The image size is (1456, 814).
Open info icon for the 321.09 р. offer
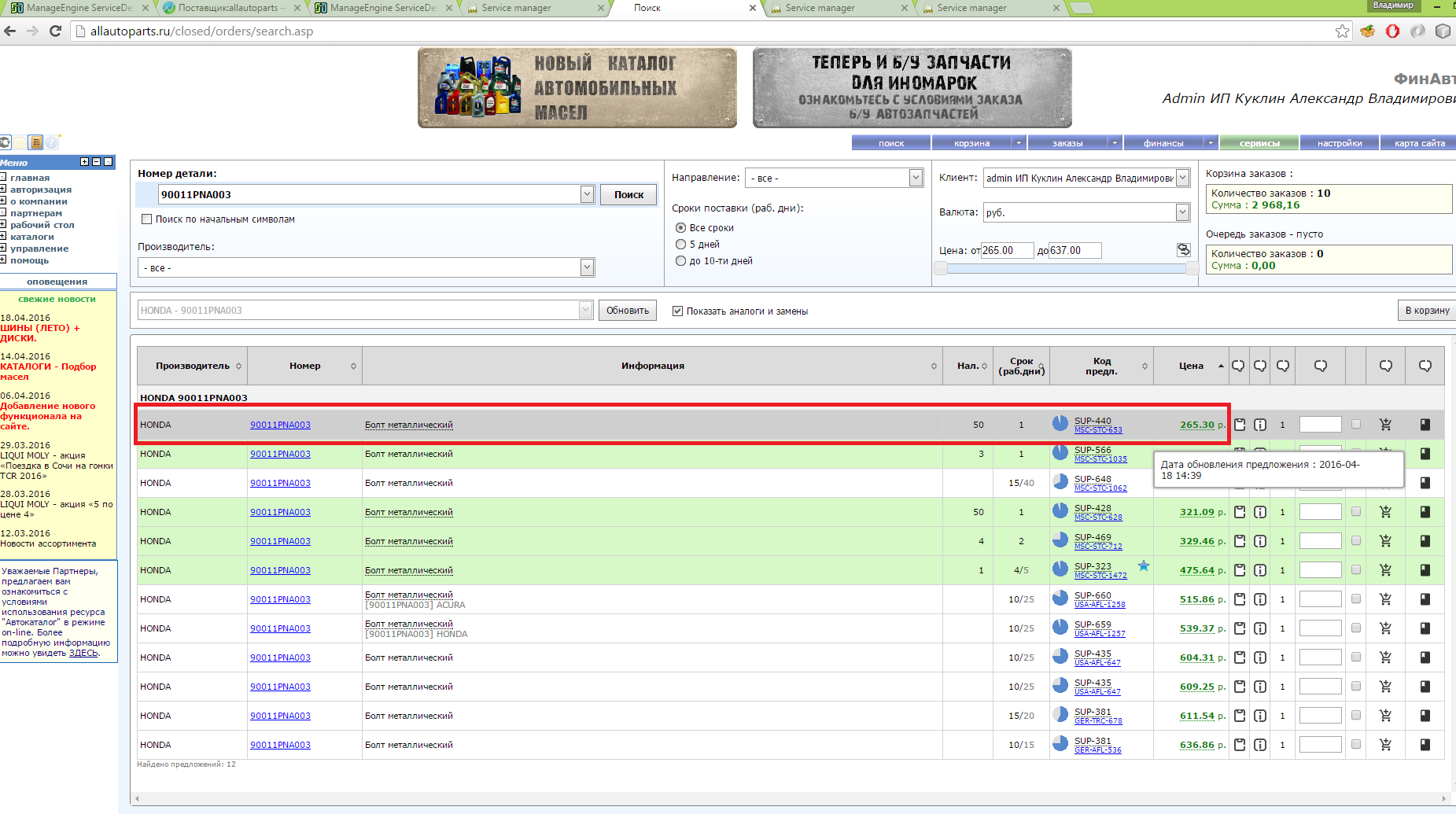coord(1260,512)
